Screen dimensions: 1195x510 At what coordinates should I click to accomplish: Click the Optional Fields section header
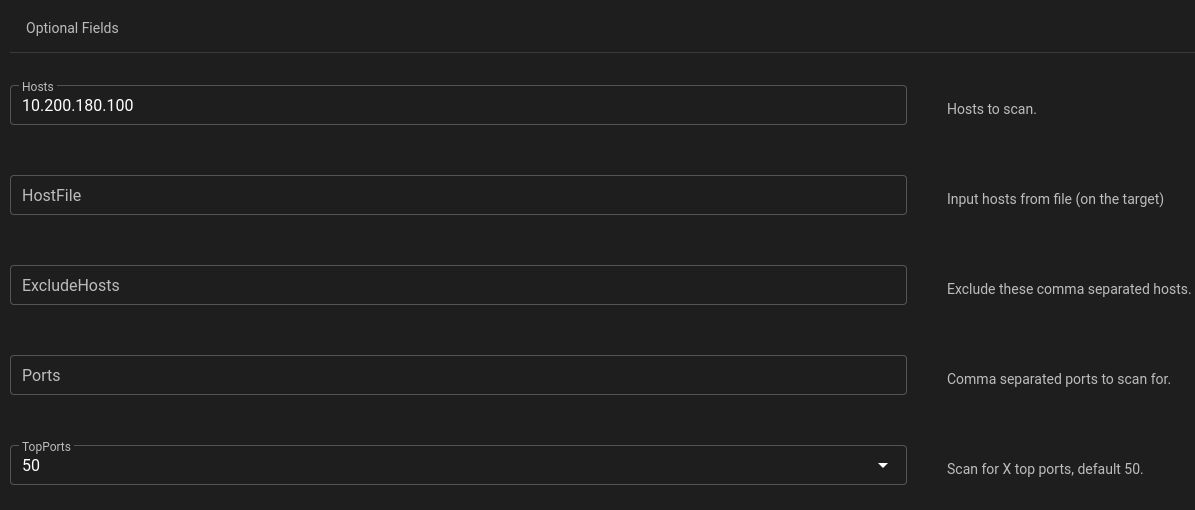click(72, 28)
